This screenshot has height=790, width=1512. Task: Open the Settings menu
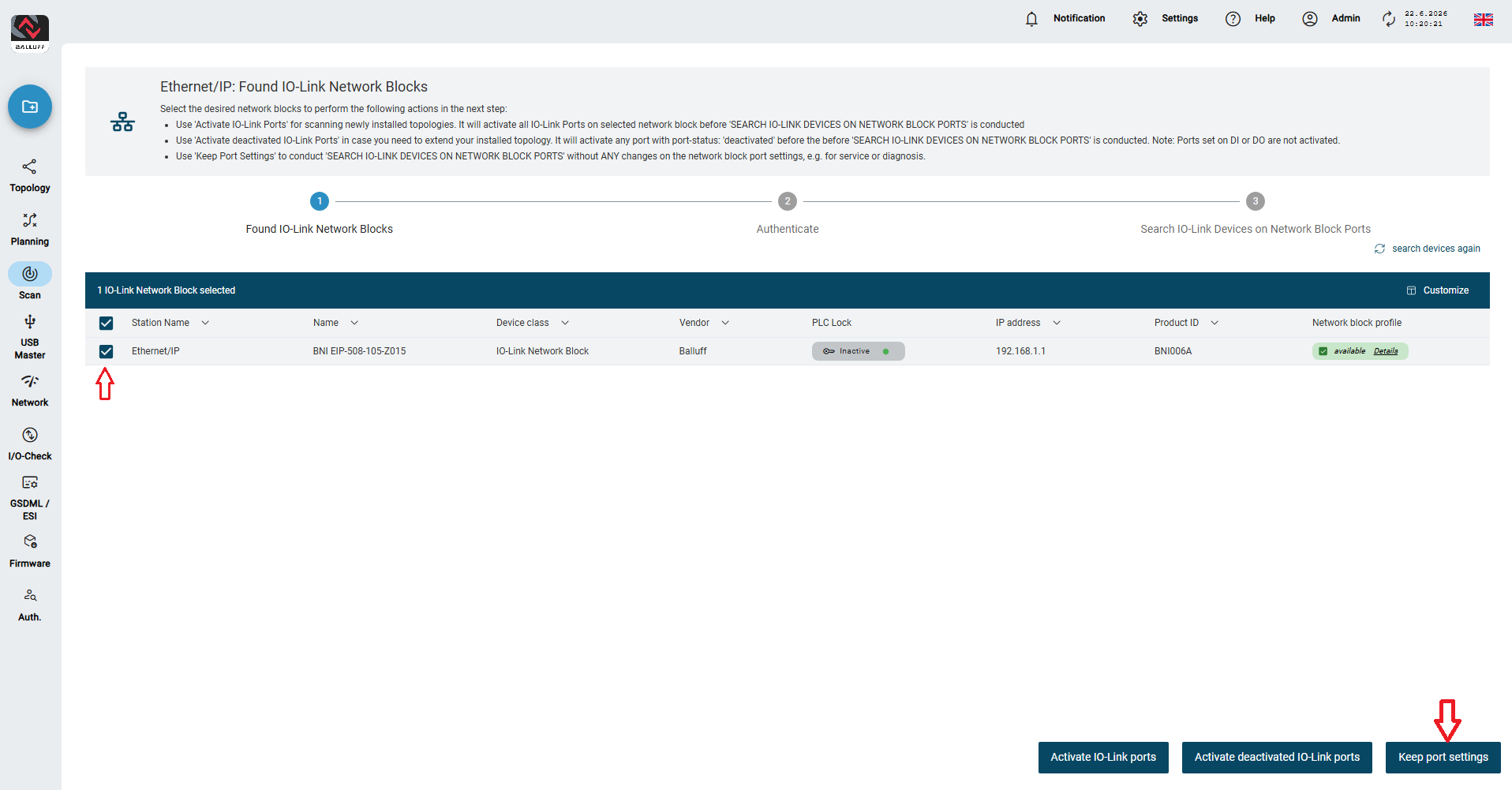click(x=1165, y=19)
